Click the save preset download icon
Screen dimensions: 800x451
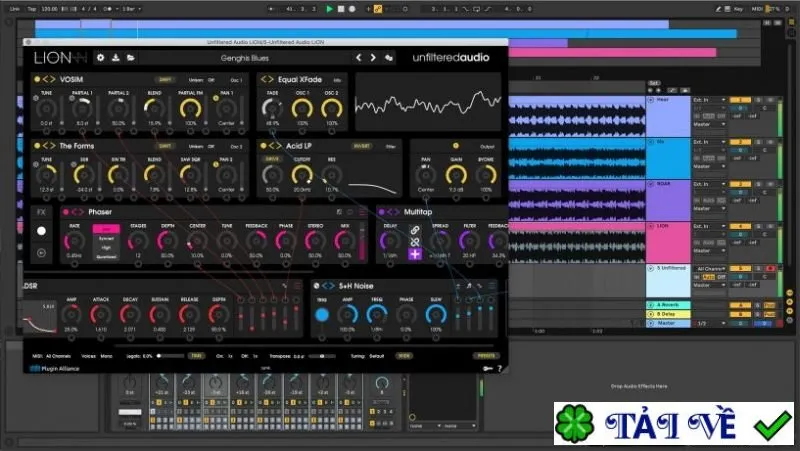point(116,58)
